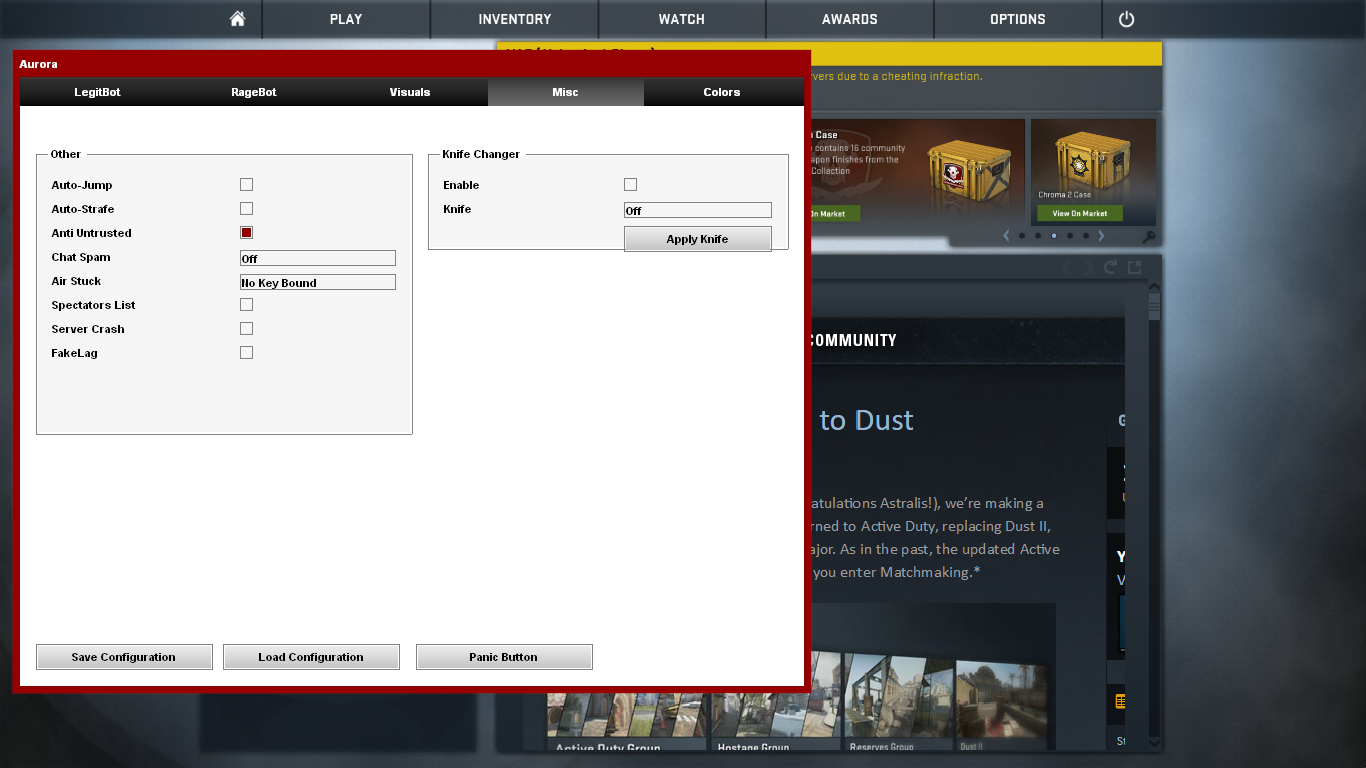Go back in the news browser panel

click(x=1066, y=267)
